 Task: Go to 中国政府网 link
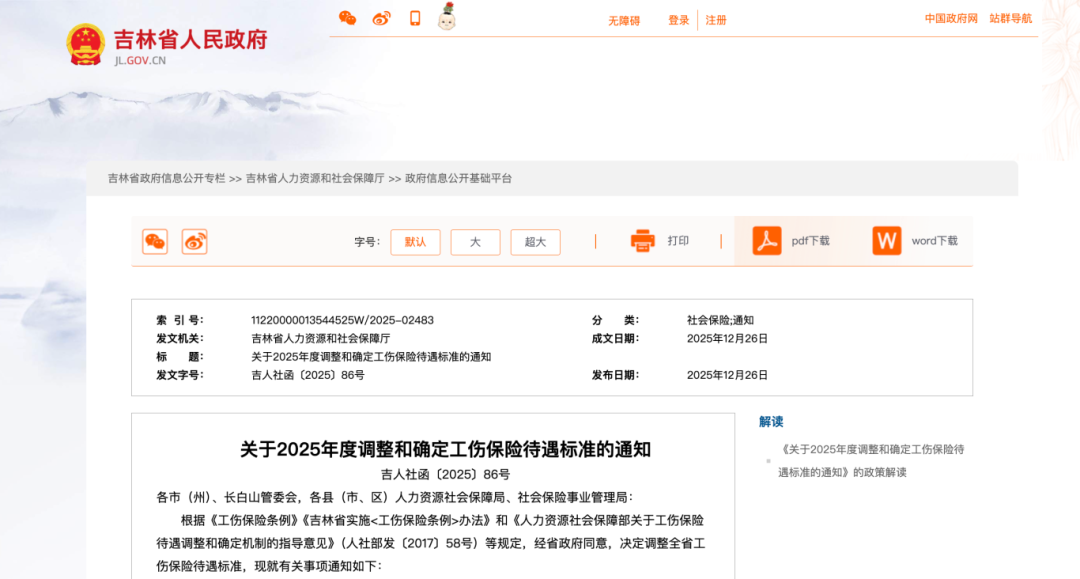951,18
